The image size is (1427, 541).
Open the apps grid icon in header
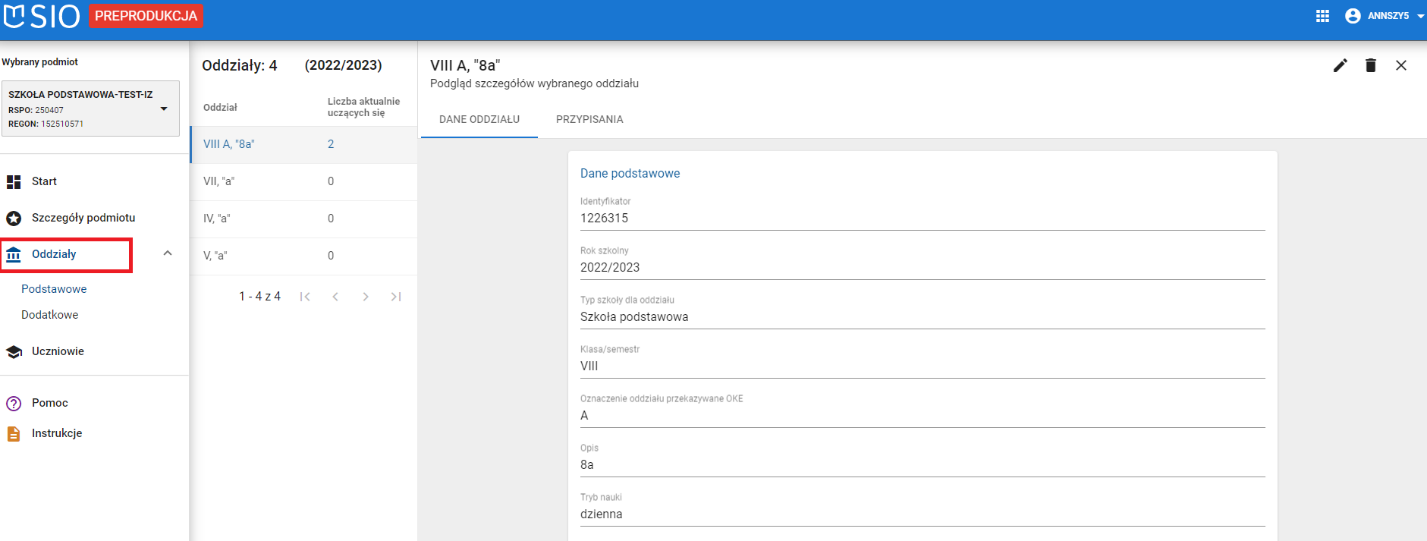pos(1322,16)
